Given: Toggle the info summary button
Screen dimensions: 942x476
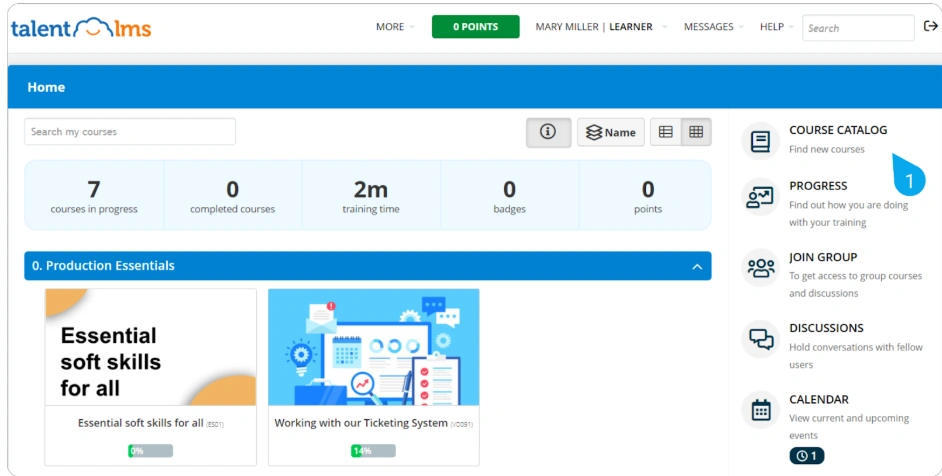Looking at the screenshot, I should [548, 132].
